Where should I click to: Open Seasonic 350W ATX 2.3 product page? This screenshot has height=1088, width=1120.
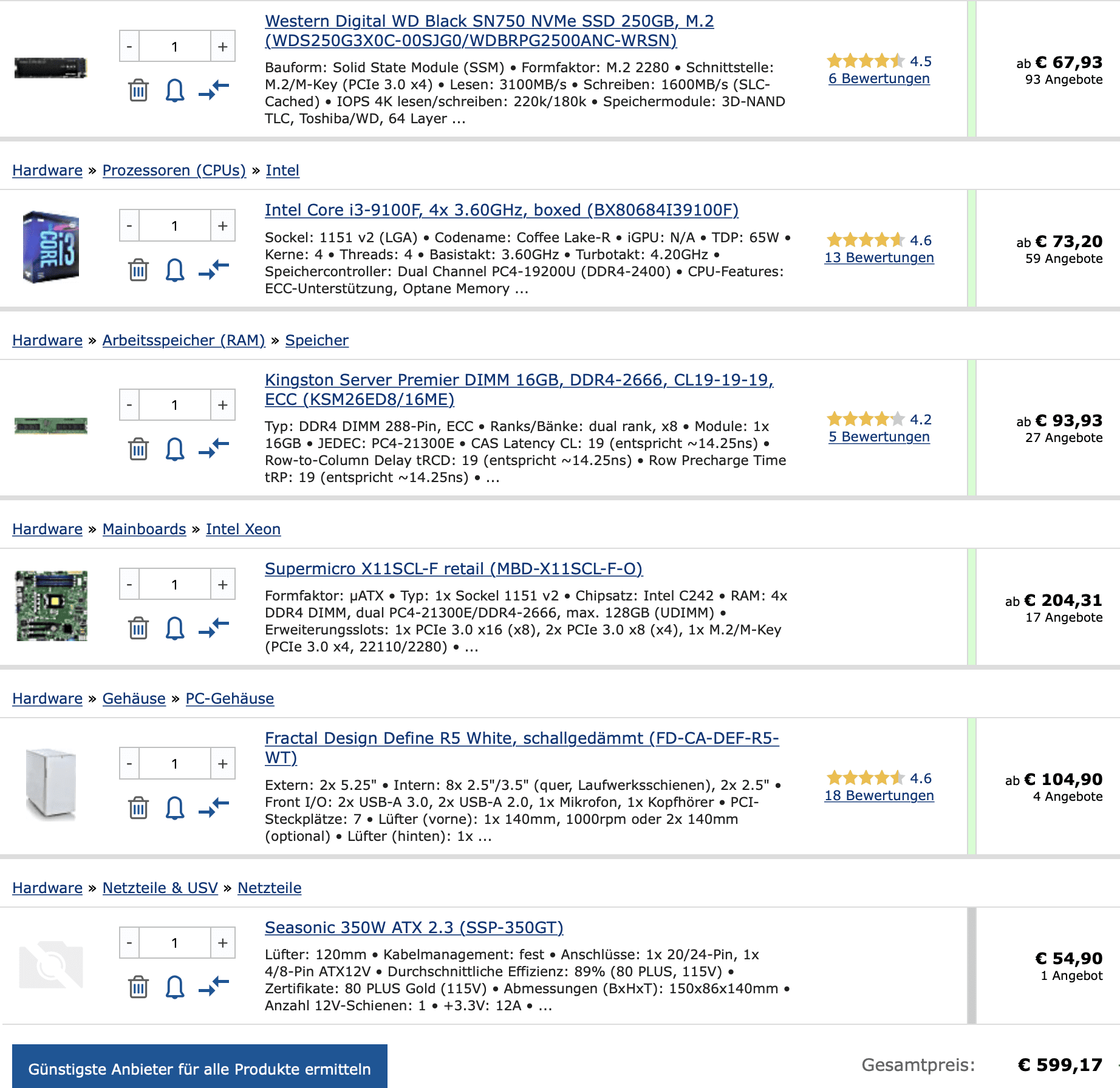click(x=414, y=927)
